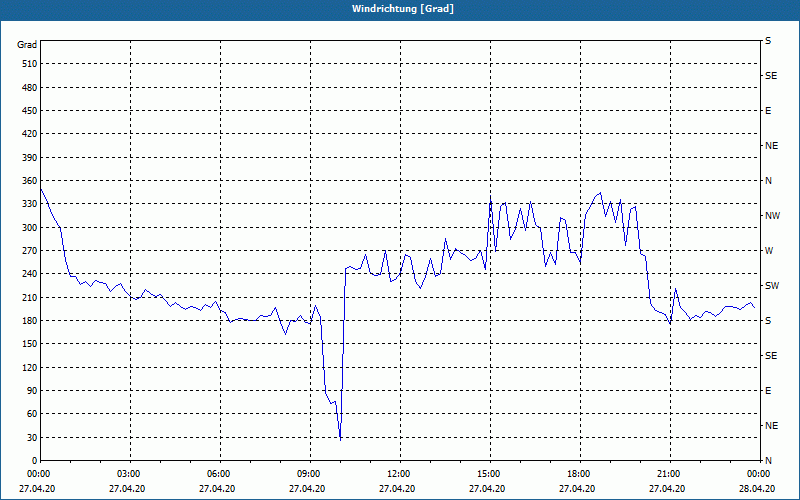Viewport: 800px width, 500px height.
Task: Select the 240 y-axis value
Action: (30, 274)
